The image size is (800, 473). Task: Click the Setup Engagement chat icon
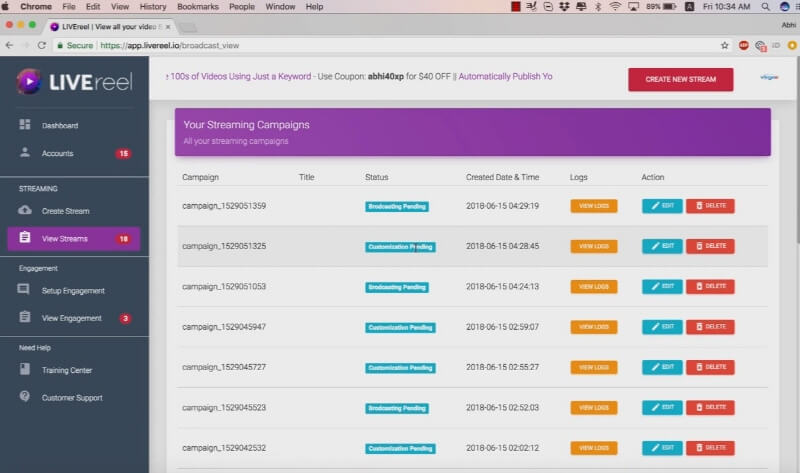click(23, 289)
